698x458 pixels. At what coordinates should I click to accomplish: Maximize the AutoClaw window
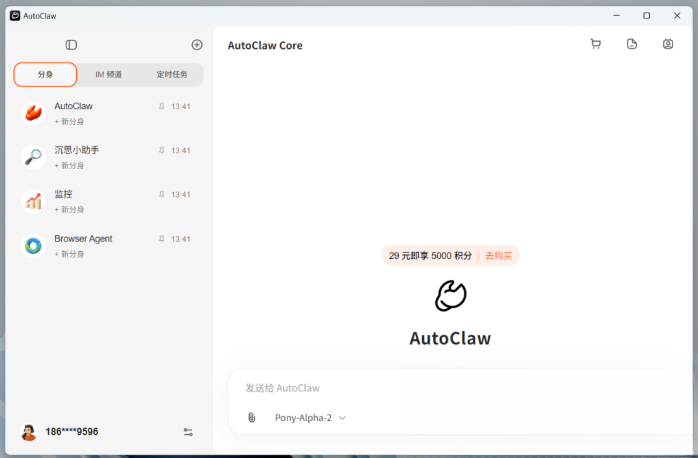[x=646, y=16]
